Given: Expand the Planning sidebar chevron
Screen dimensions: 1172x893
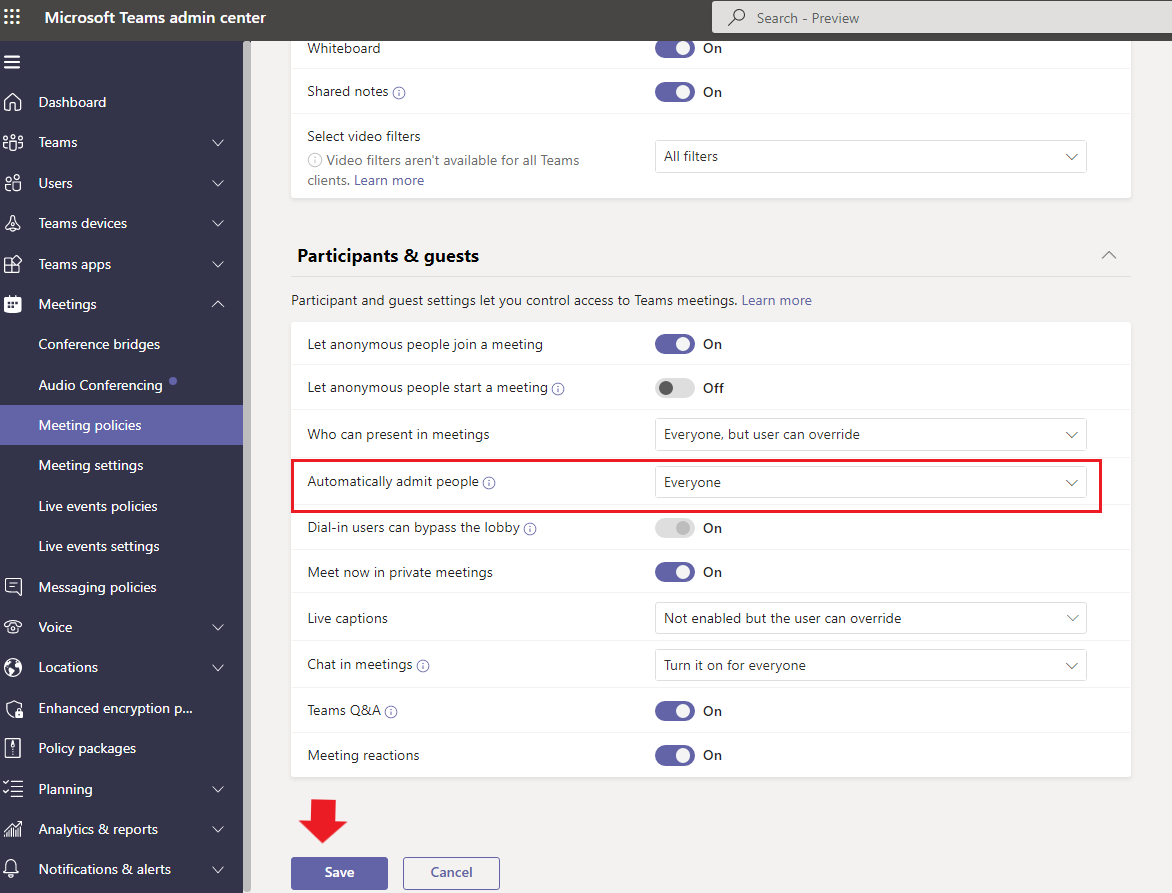Looking at the screenshot, I should click(x=218, y=788).
